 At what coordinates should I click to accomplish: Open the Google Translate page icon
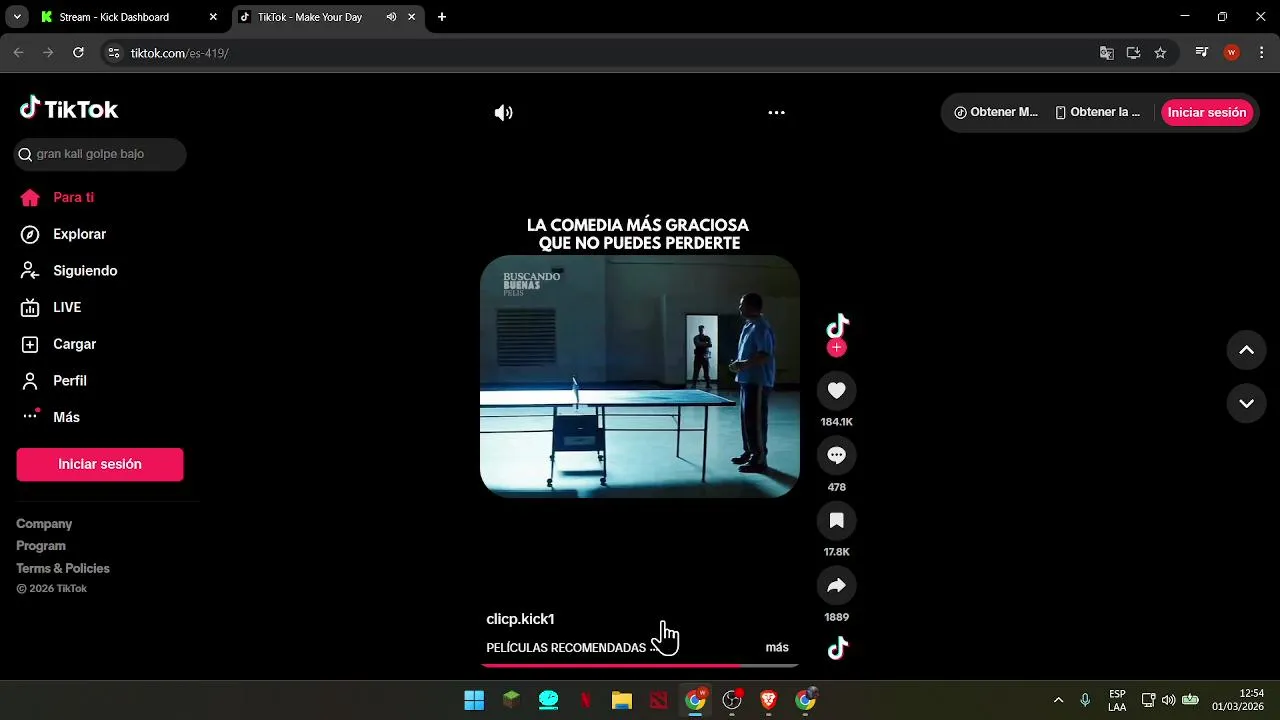click(1107, 53)
